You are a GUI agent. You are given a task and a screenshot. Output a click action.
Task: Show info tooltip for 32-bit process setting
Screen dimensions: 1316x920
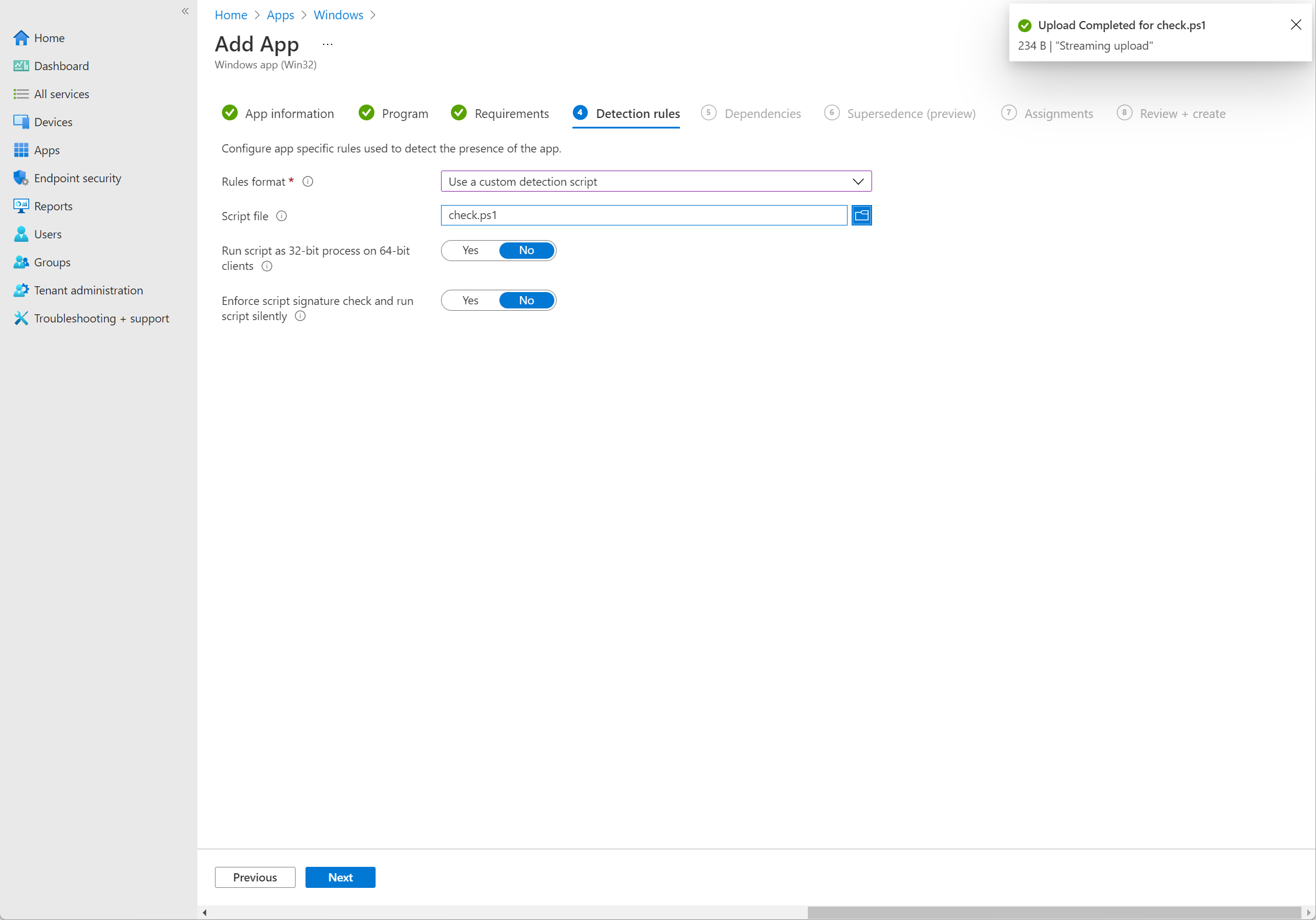(x=267, y=266)
